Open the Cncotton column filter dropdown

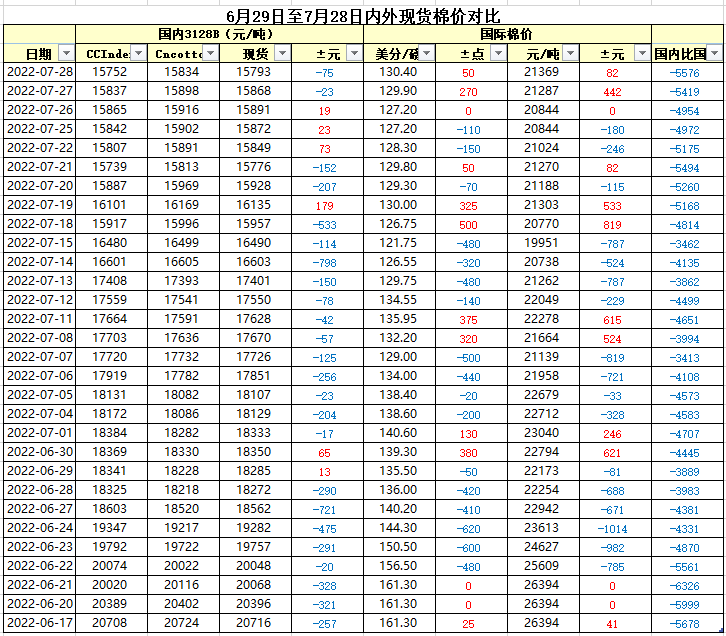211,53
